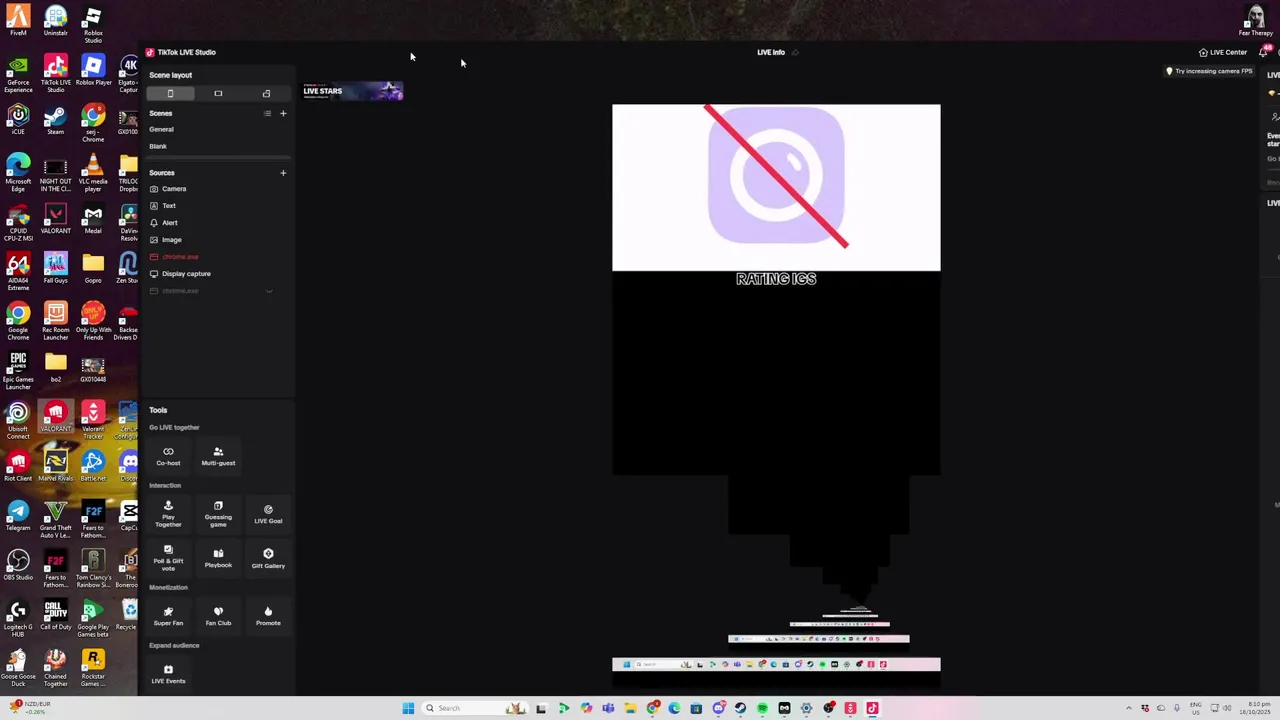Viewport: 1280px width, 720px height.
Task: Select the Marvel Rivals desktop icon
Action: coord(55,466)
